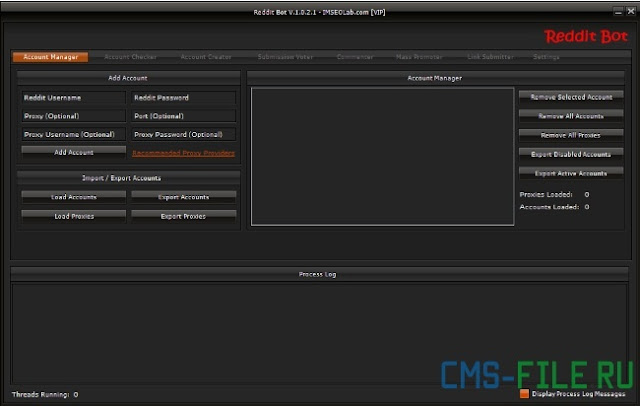640x406 pixels.
Task: Select the Proxy Password (Optional) field
Action: (183, 134)
